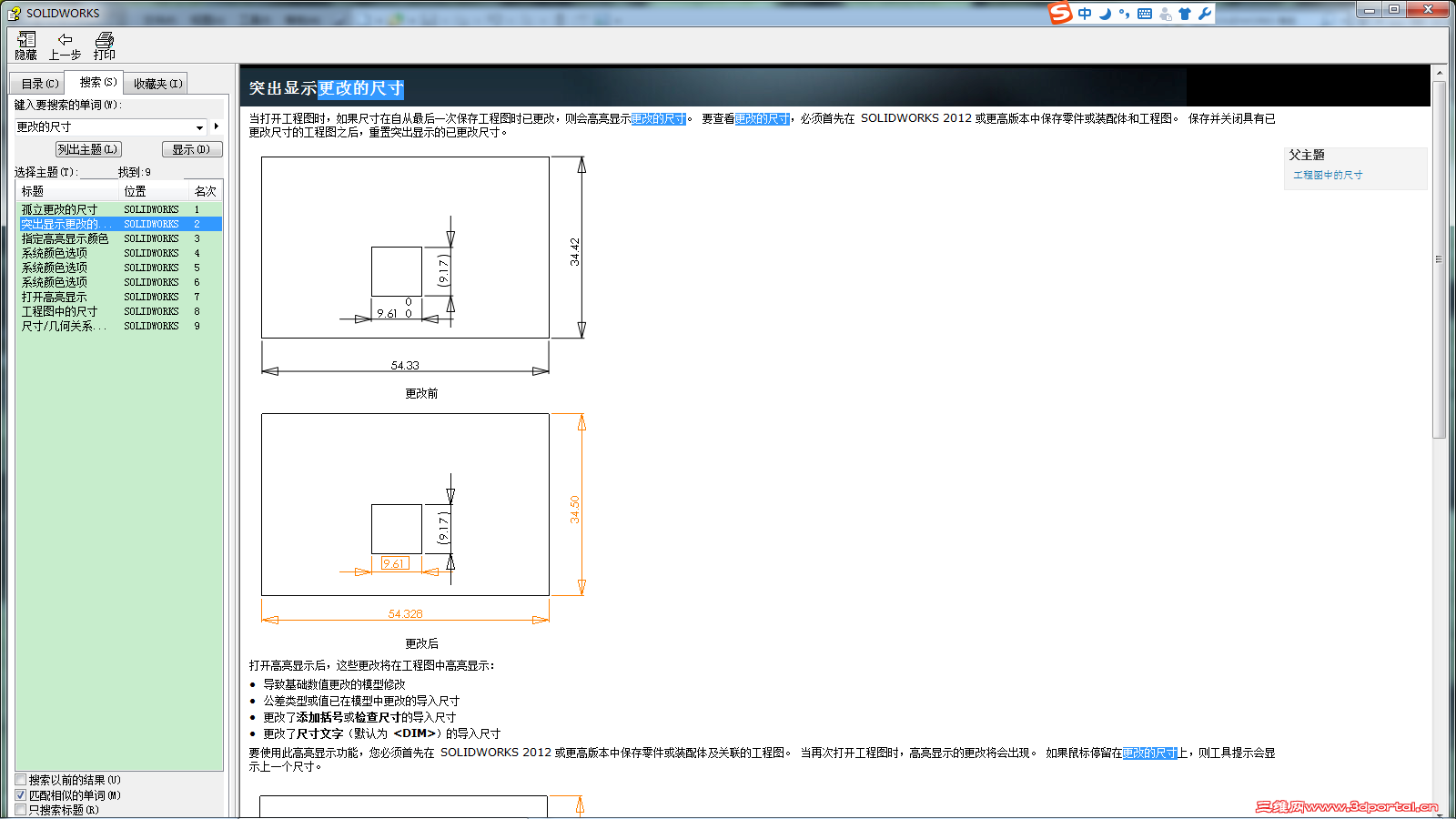Sort results by the 位置 column header
This screenshot has height=819, width=1456.
click(154, 191)
